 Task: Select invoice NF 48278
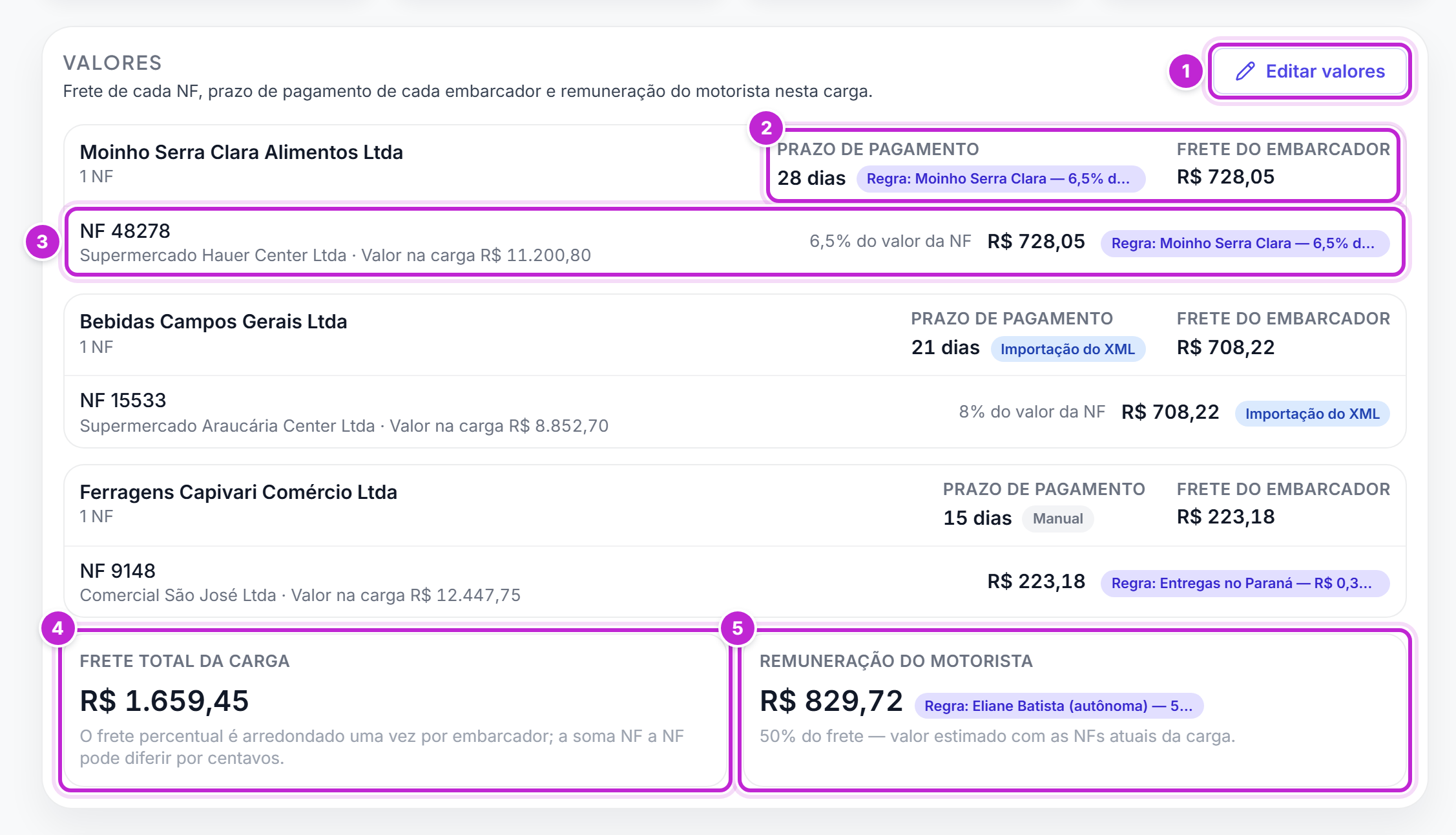125,231
